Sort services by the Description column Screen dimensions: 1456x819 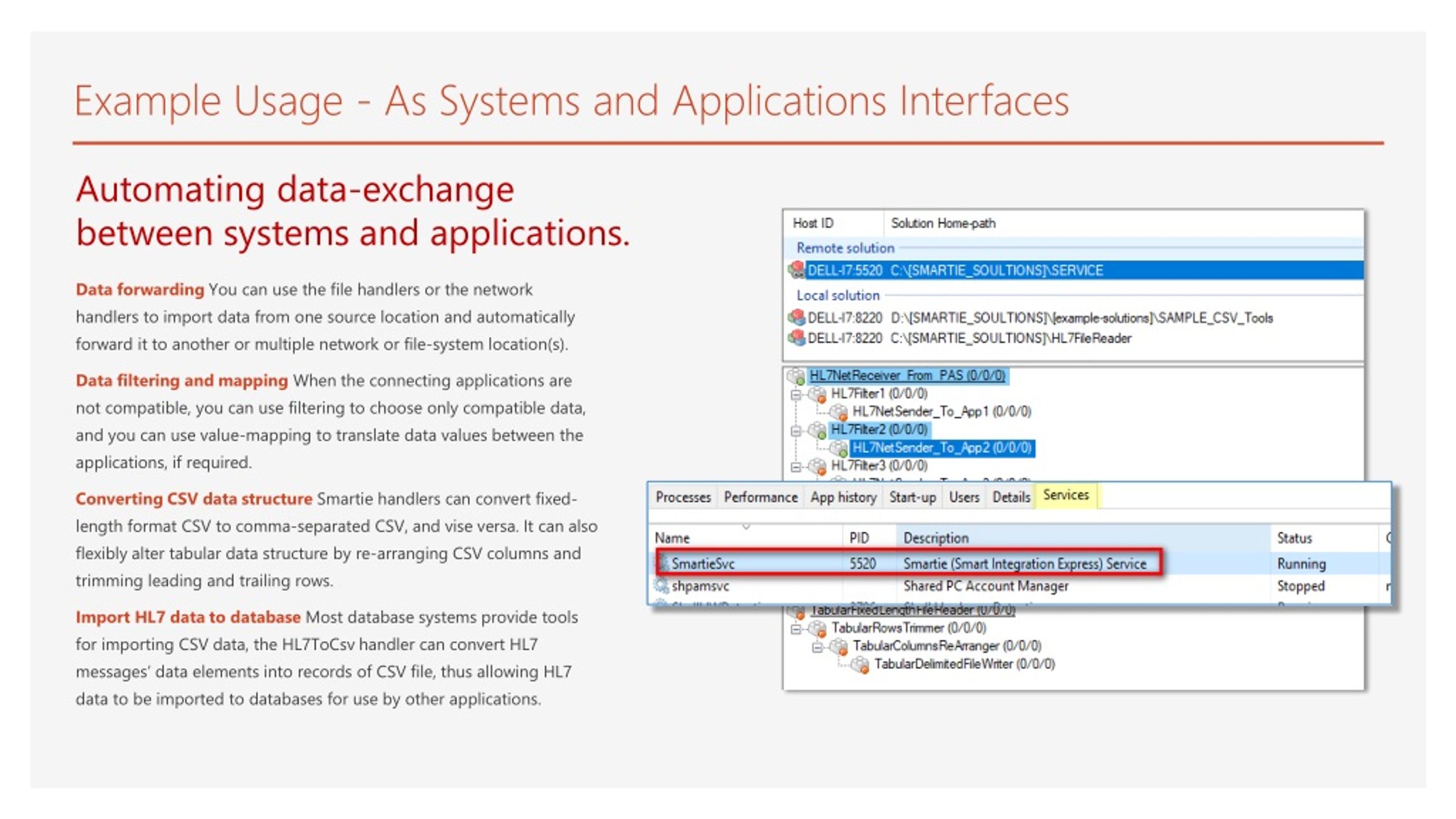[1083, 537]
